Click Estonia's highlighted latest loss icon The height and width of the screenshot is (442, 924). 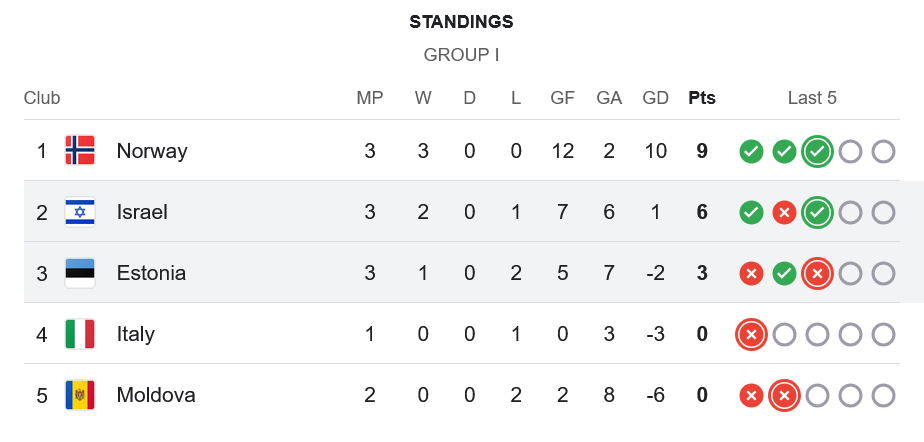click(x=817, y=274)
